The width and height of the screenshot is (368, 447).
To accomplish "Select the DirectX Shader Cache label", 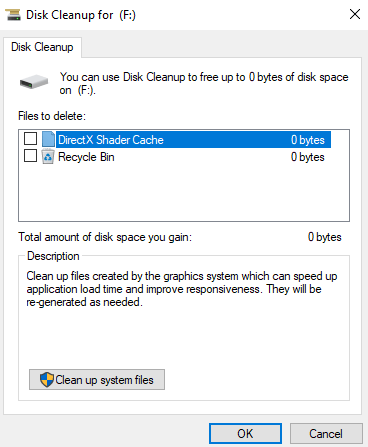I will click(111, 140).
